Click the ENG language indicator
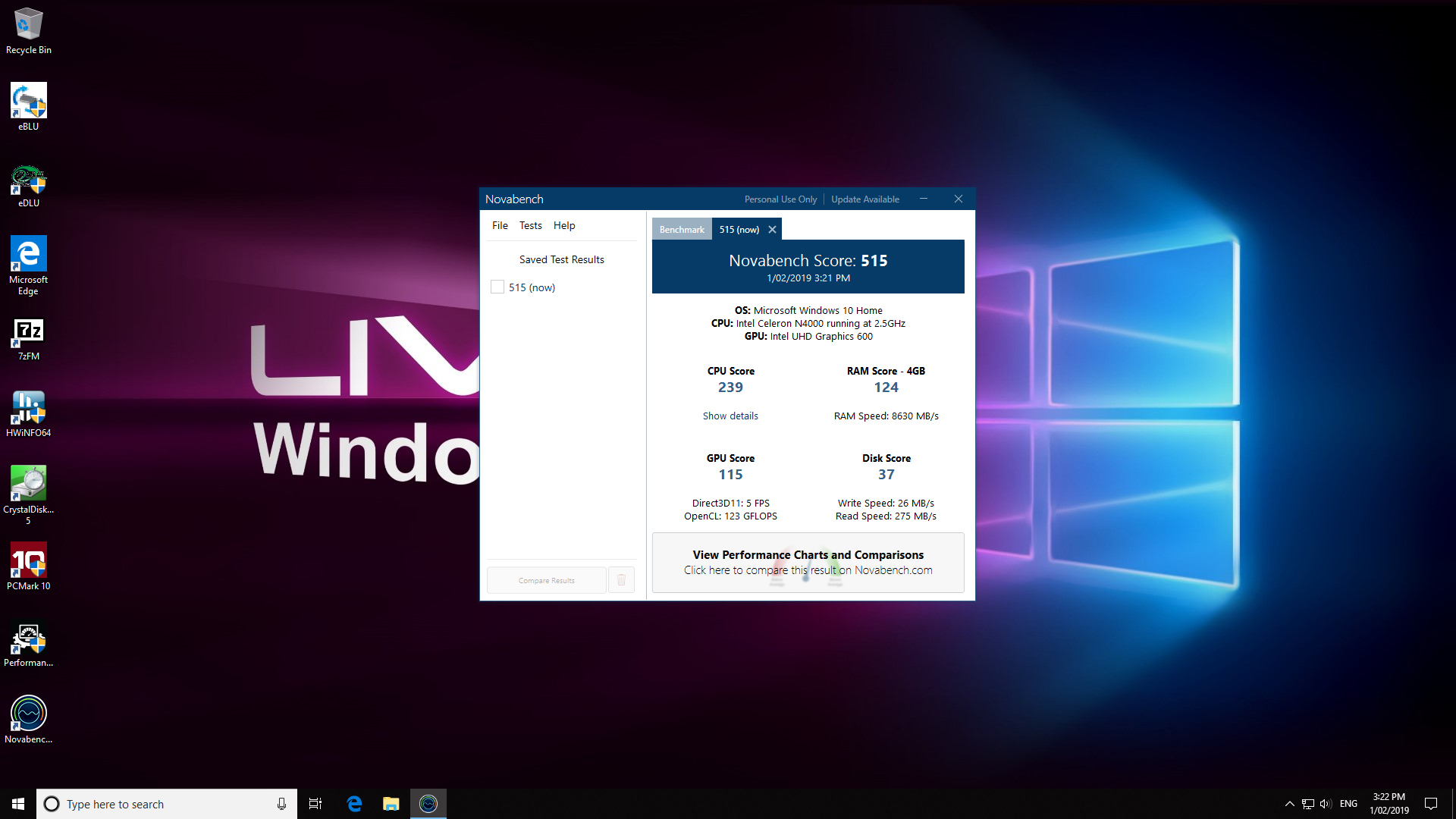The image size is (1456, 819). click(1348, 804)
